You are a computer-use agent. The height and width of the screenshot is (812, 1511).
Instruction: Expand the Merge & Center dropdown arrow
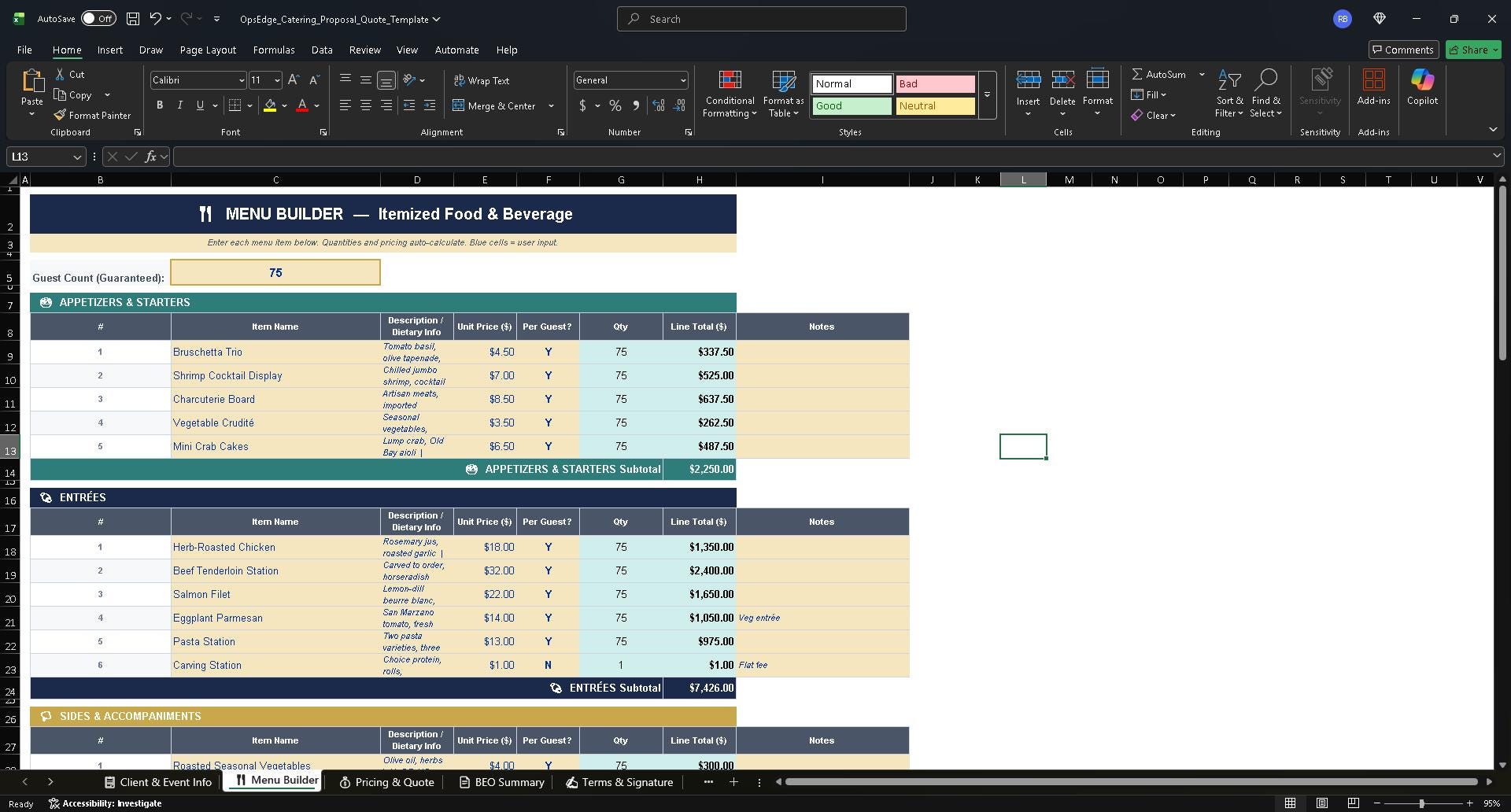(551, 105)
